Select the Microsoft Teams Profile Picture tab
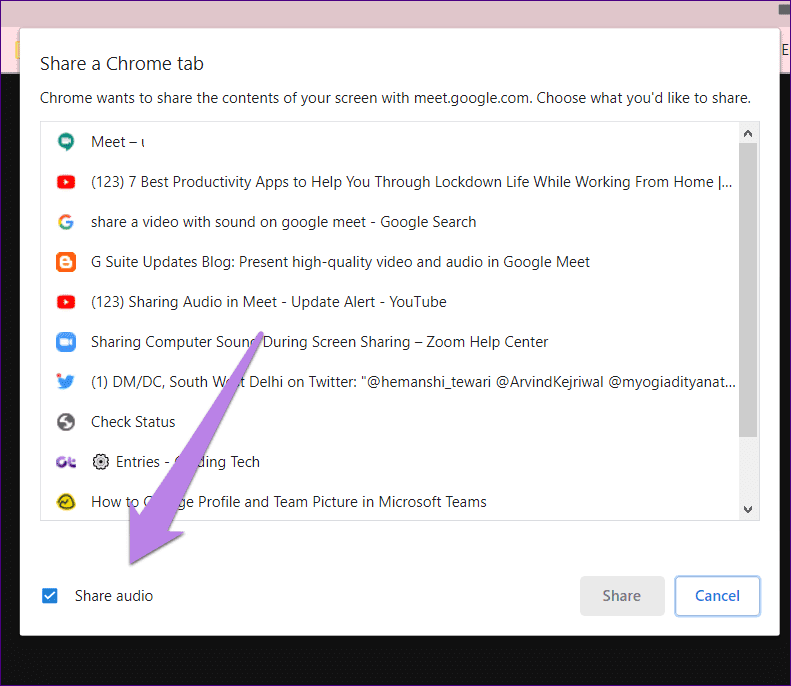The image size is (791, 686). (389, 502)
